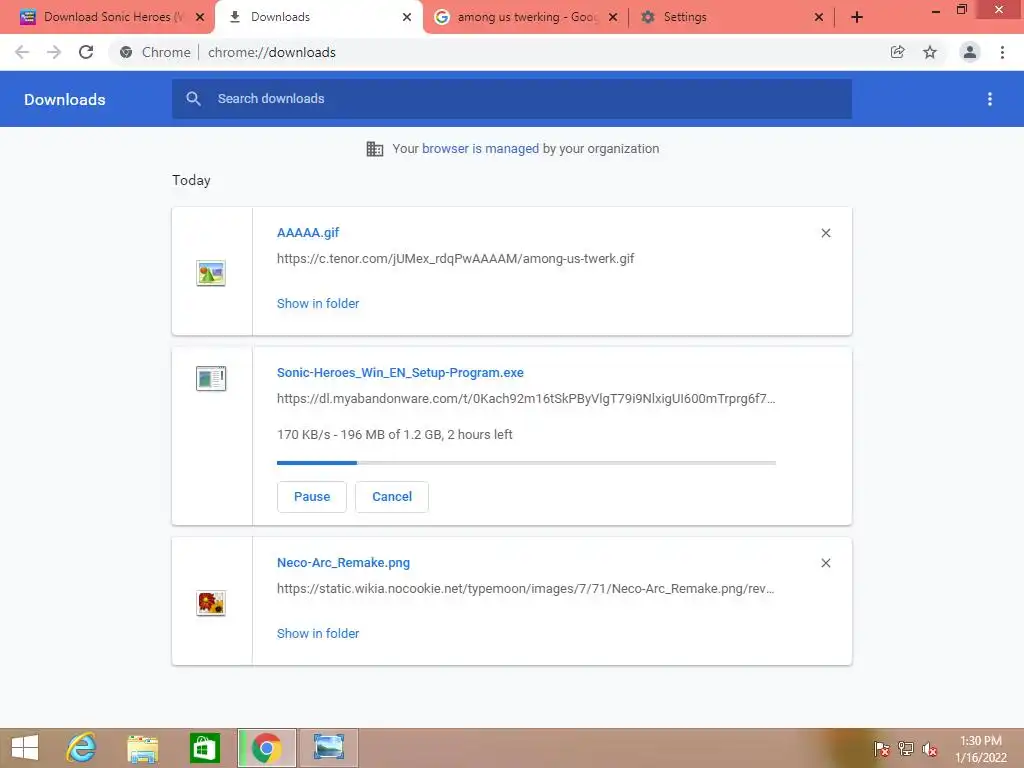
Task: Click the network tray icon
Action: tap(906, 748)
